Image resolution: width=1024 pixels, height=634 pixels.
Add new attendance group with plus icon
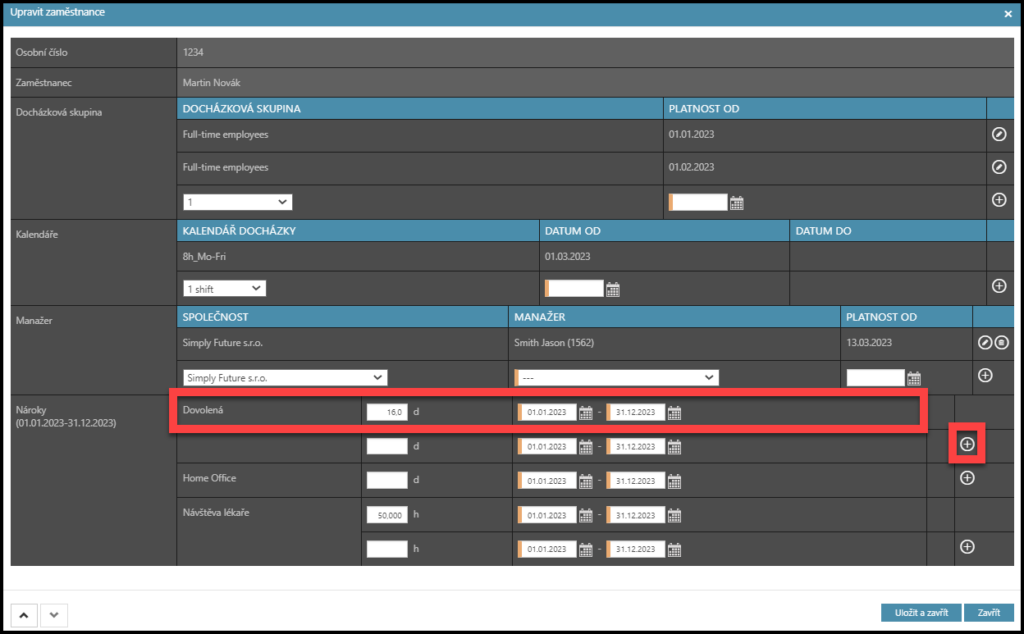(x=998, y=200)
